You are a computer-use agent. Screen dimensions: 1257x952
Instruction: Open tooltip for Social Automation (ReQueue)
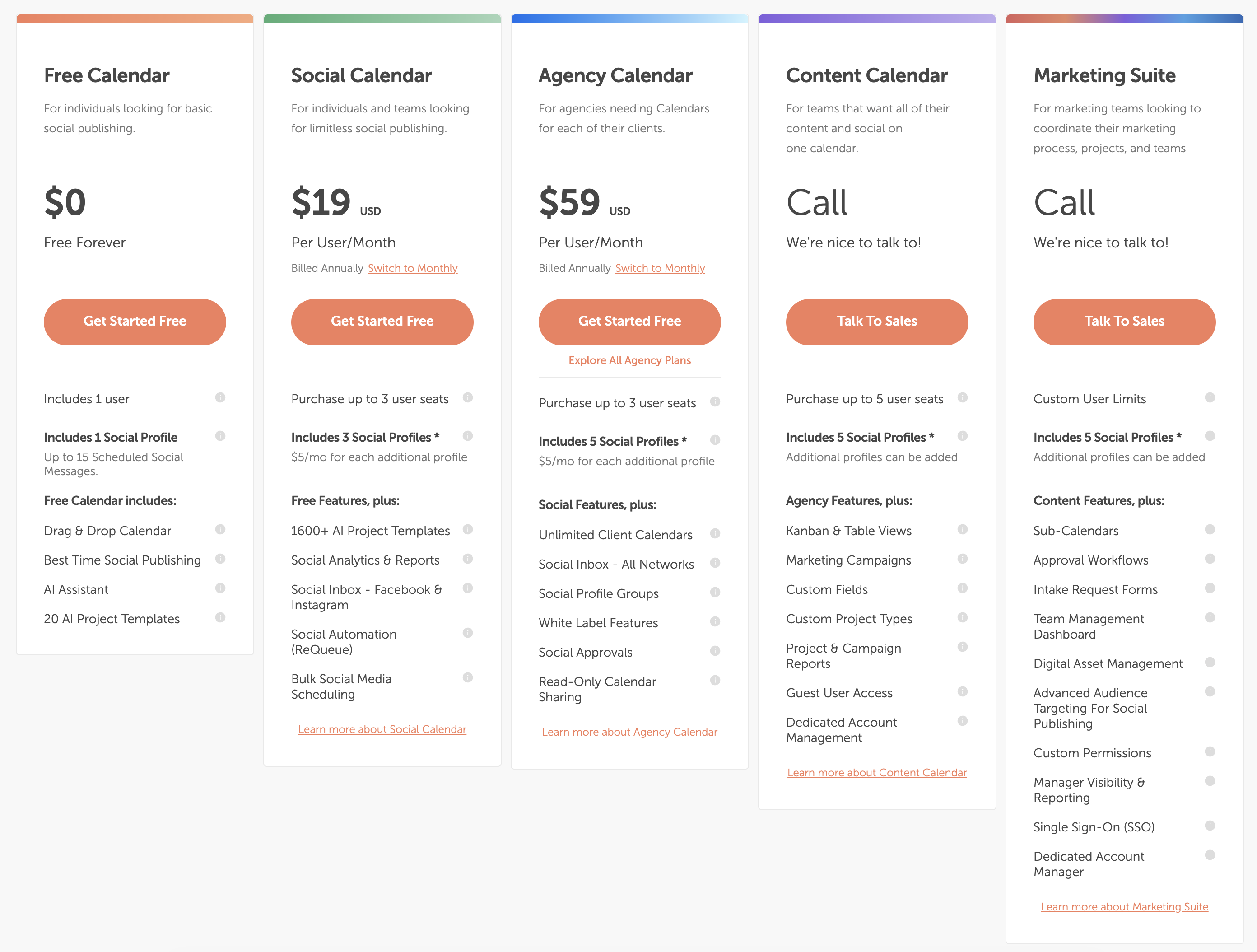click(x=468, y=633)
